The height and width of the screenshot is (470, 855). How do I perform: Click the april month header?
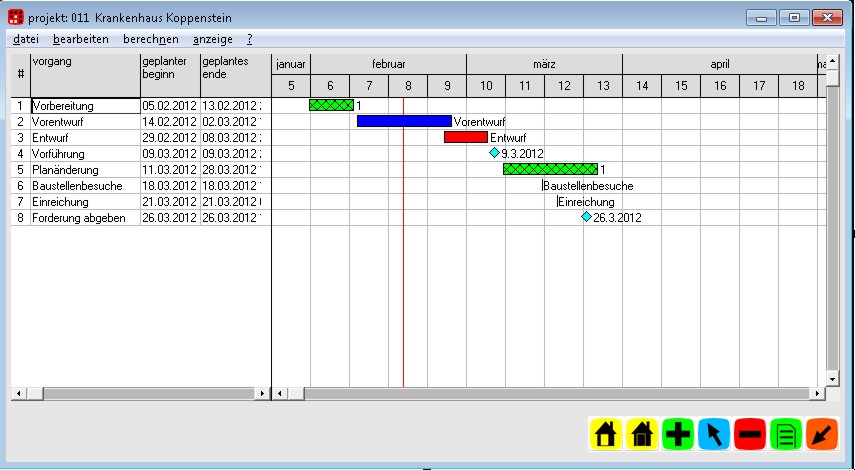coord(720,64)
